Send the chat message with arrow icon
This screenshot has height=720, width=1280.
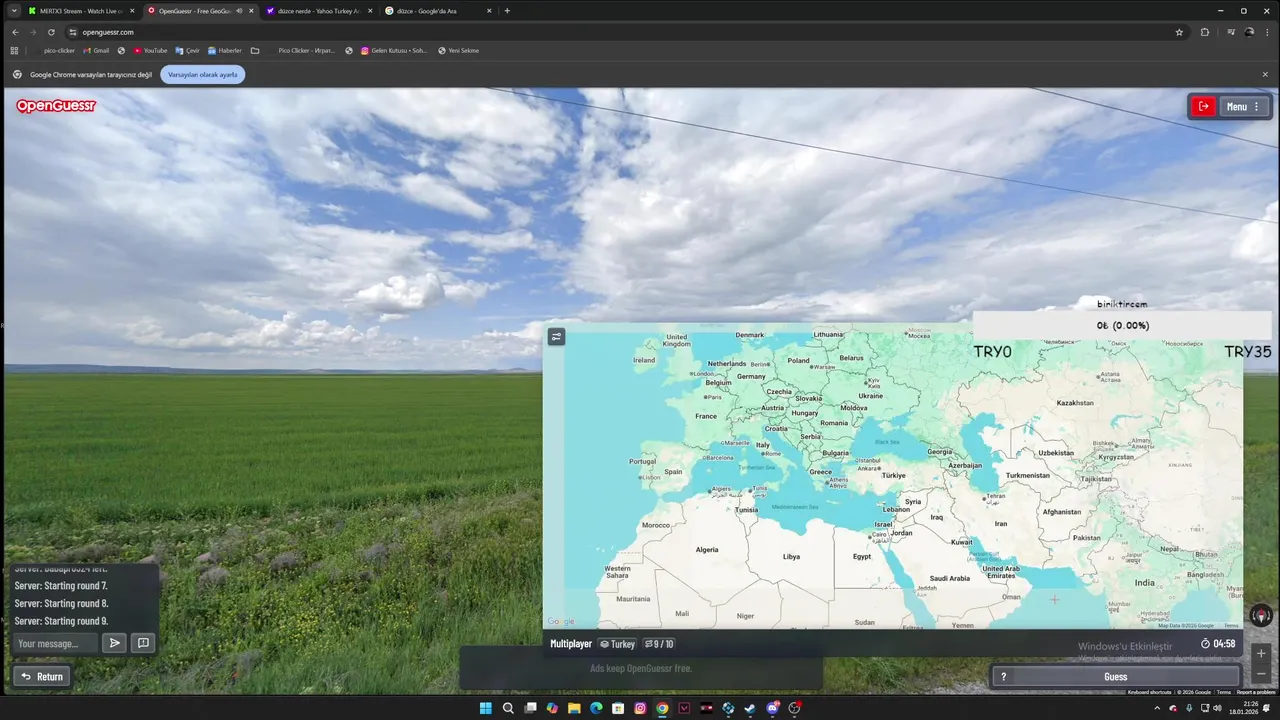tap(115, 643)
